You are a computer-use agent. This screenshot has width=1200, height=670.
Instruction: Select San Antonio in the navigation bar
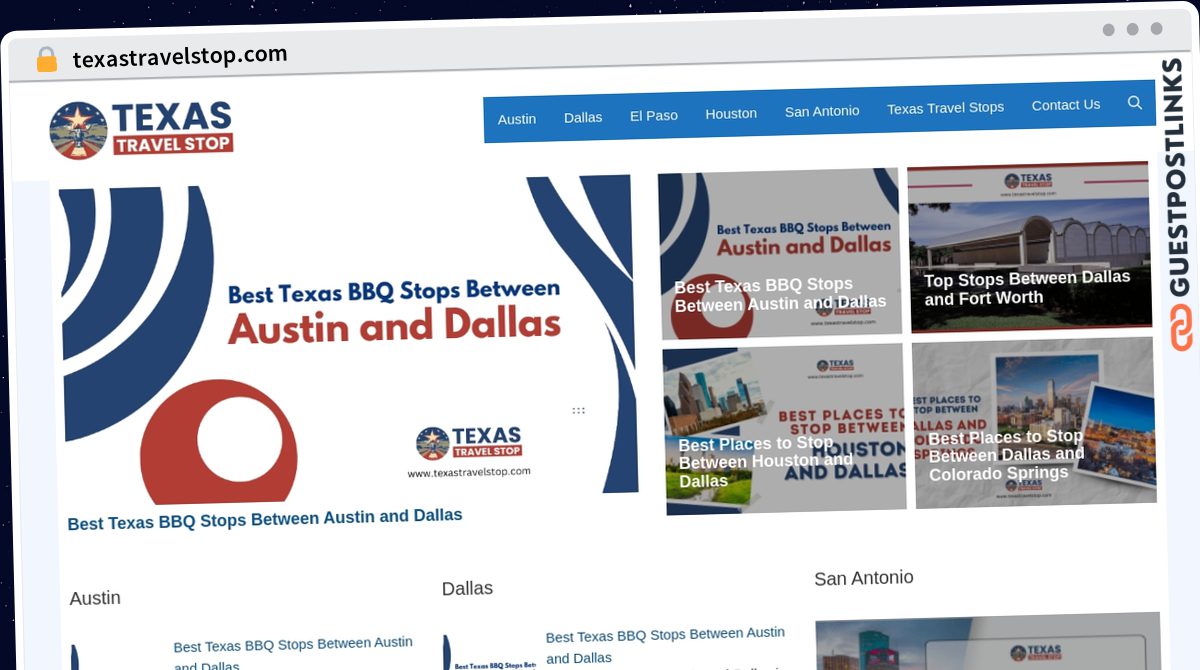[x=822, y=111]
